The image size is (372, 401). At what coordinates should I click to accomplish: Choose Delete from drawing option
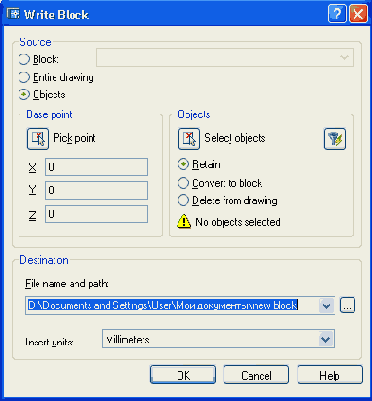pyautogui.click(x=183, y=201)
